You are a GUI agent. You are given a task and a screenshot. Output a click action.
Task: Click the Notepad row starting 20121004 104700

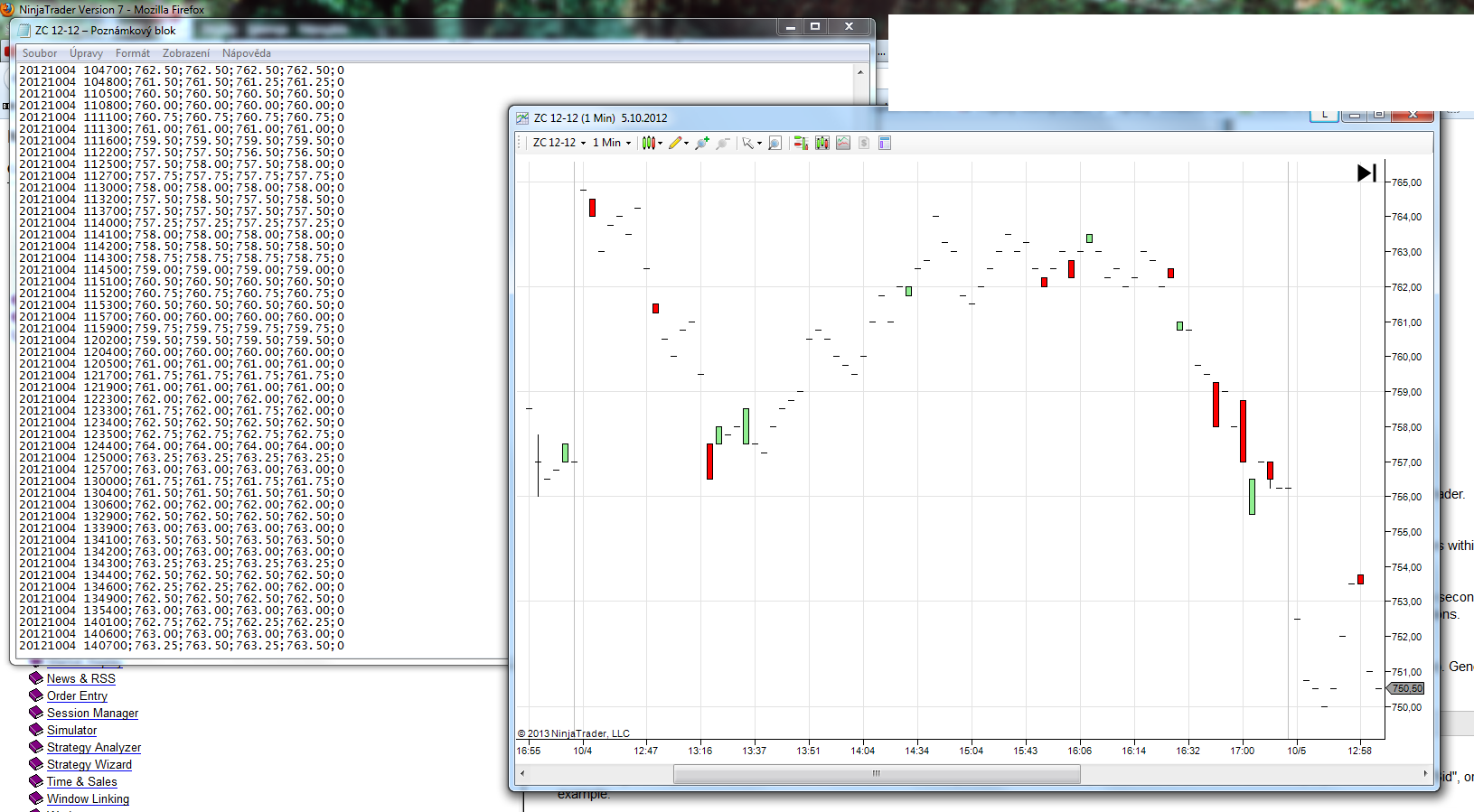point(182,70)
